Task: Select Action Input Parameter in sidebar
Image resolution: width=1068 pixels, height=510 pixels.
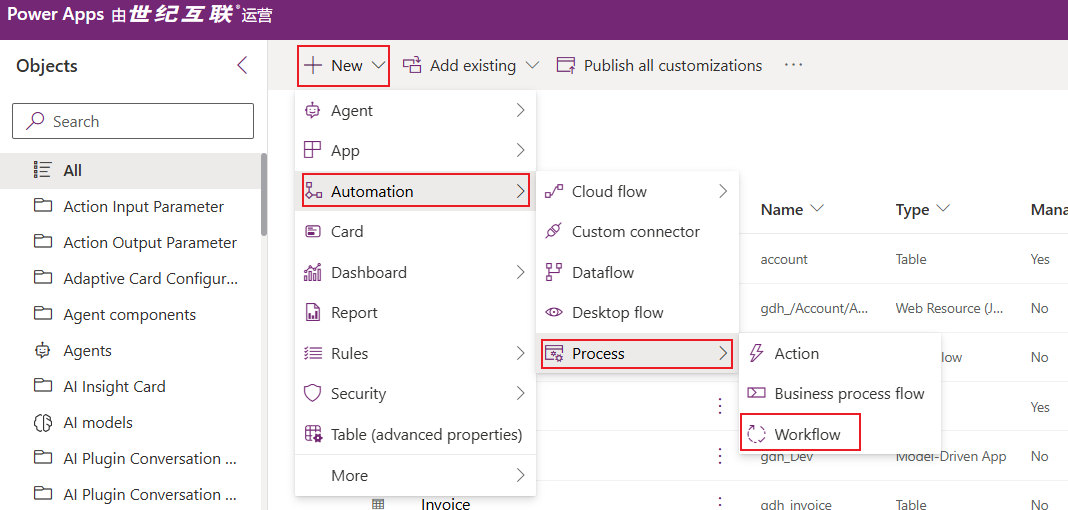Action: point(129,206)
